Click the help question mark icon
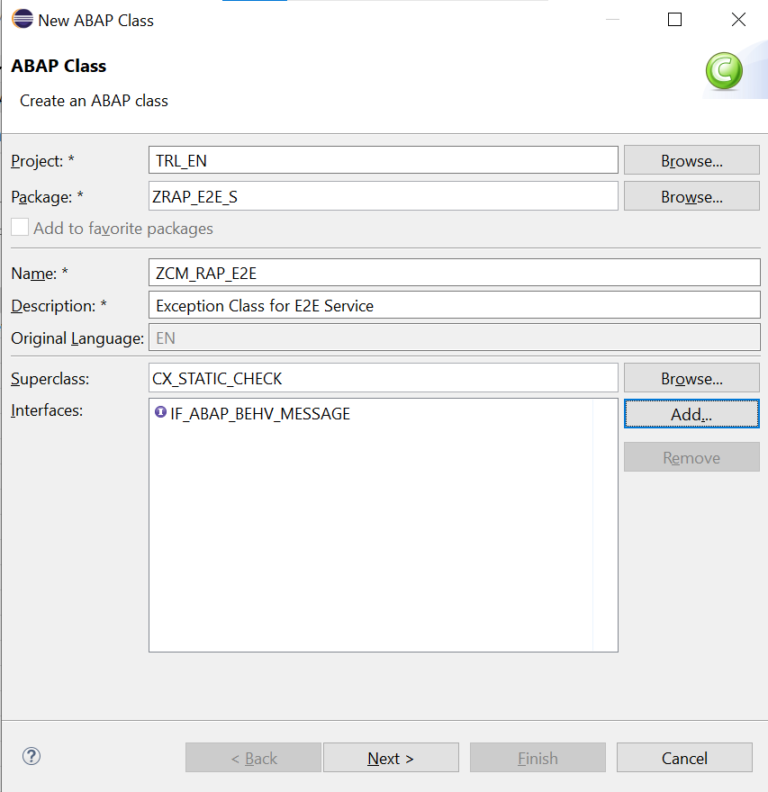This screenshot has height=792, width=768. 31,756
